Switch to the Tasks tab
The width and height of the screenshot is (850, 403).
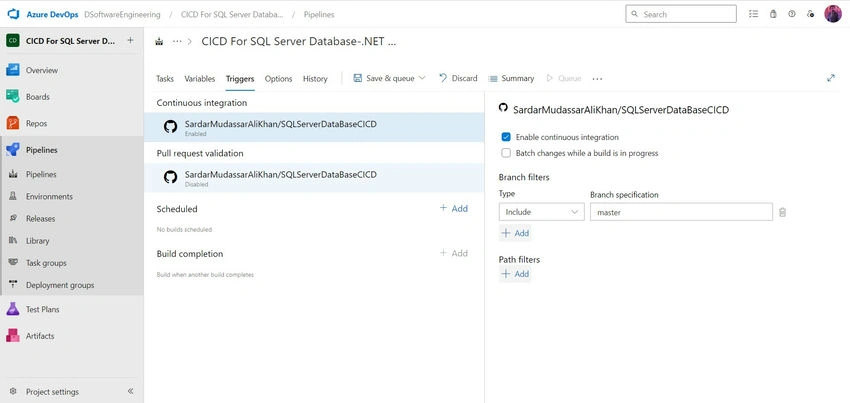165,79
